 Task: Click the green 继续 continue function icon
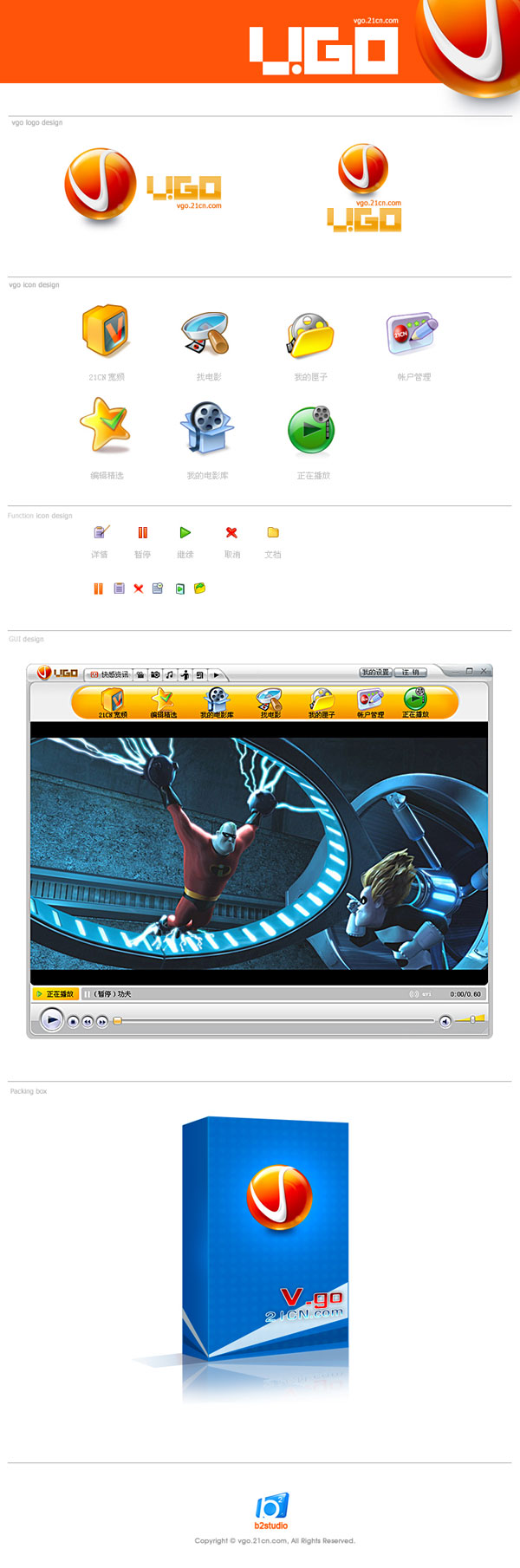click(185, 532)
